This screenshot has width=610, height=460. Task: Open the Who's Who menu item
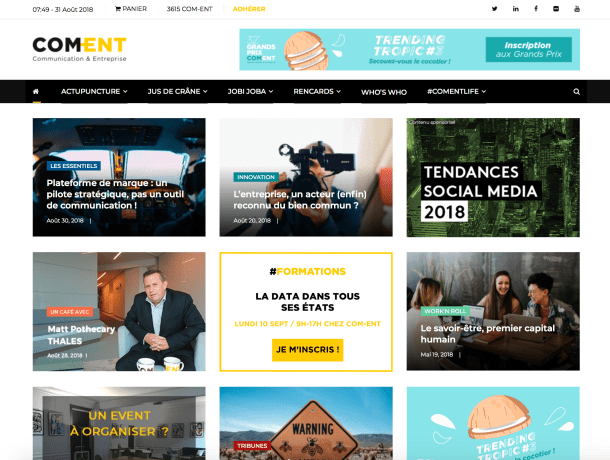tap(384, 92)
